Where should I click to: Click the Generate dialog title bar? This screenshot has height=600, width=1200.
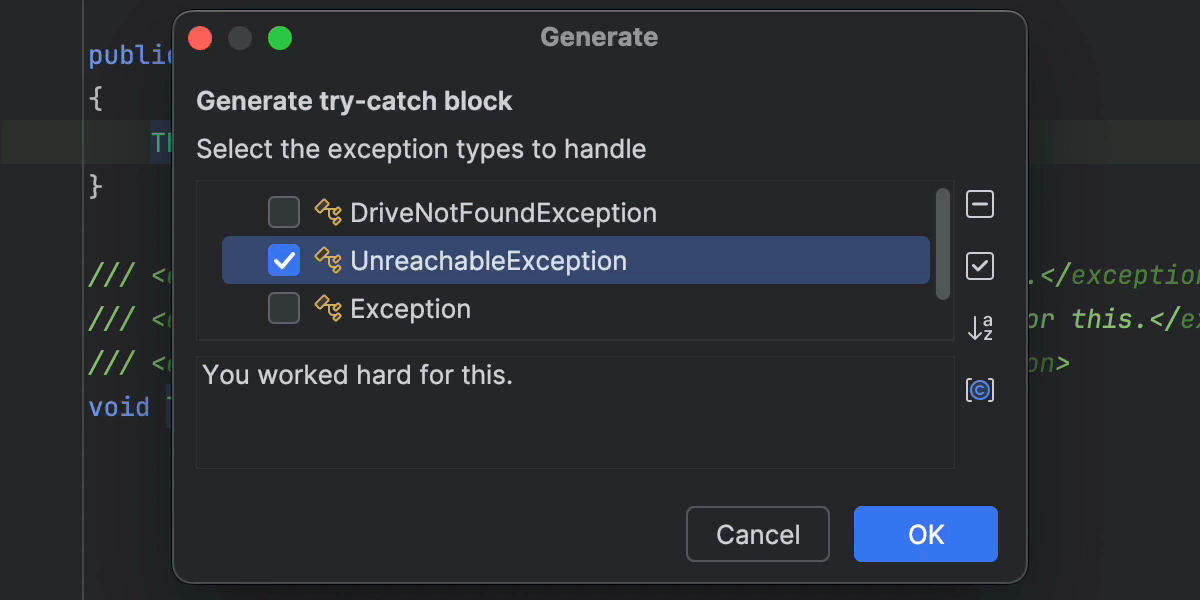[x=599, y=38]
